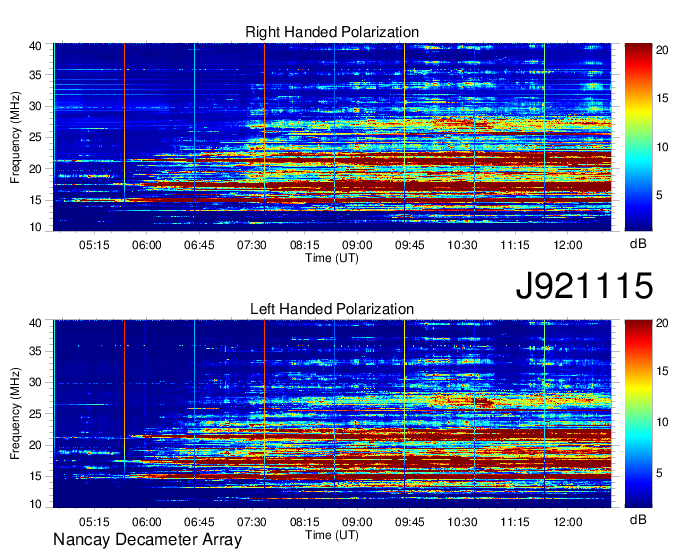Click the 35 MHz tick on Left Handed frequency axis
Viewport: 680px width, 552px height.
[35, 351]
